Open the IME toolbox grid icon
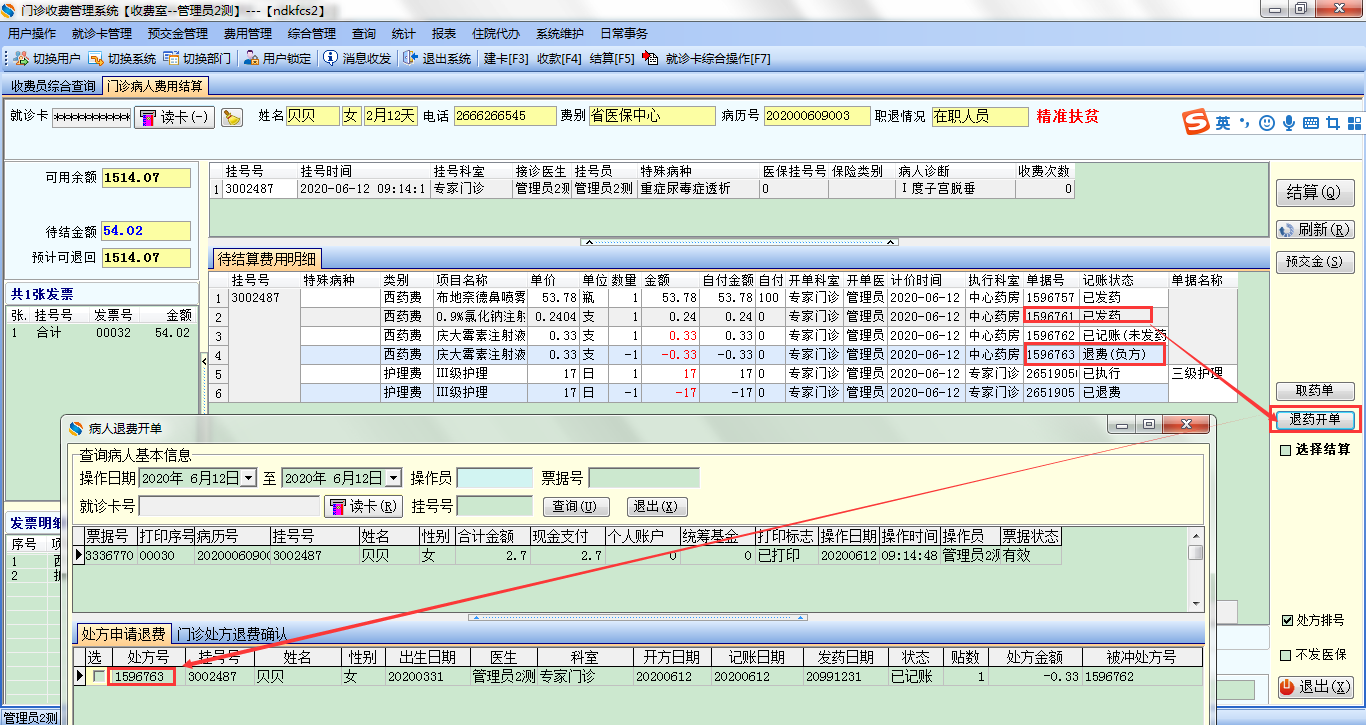Image resolution: width=1366 pixels, height=725 pixels. tap(1354, 123)
